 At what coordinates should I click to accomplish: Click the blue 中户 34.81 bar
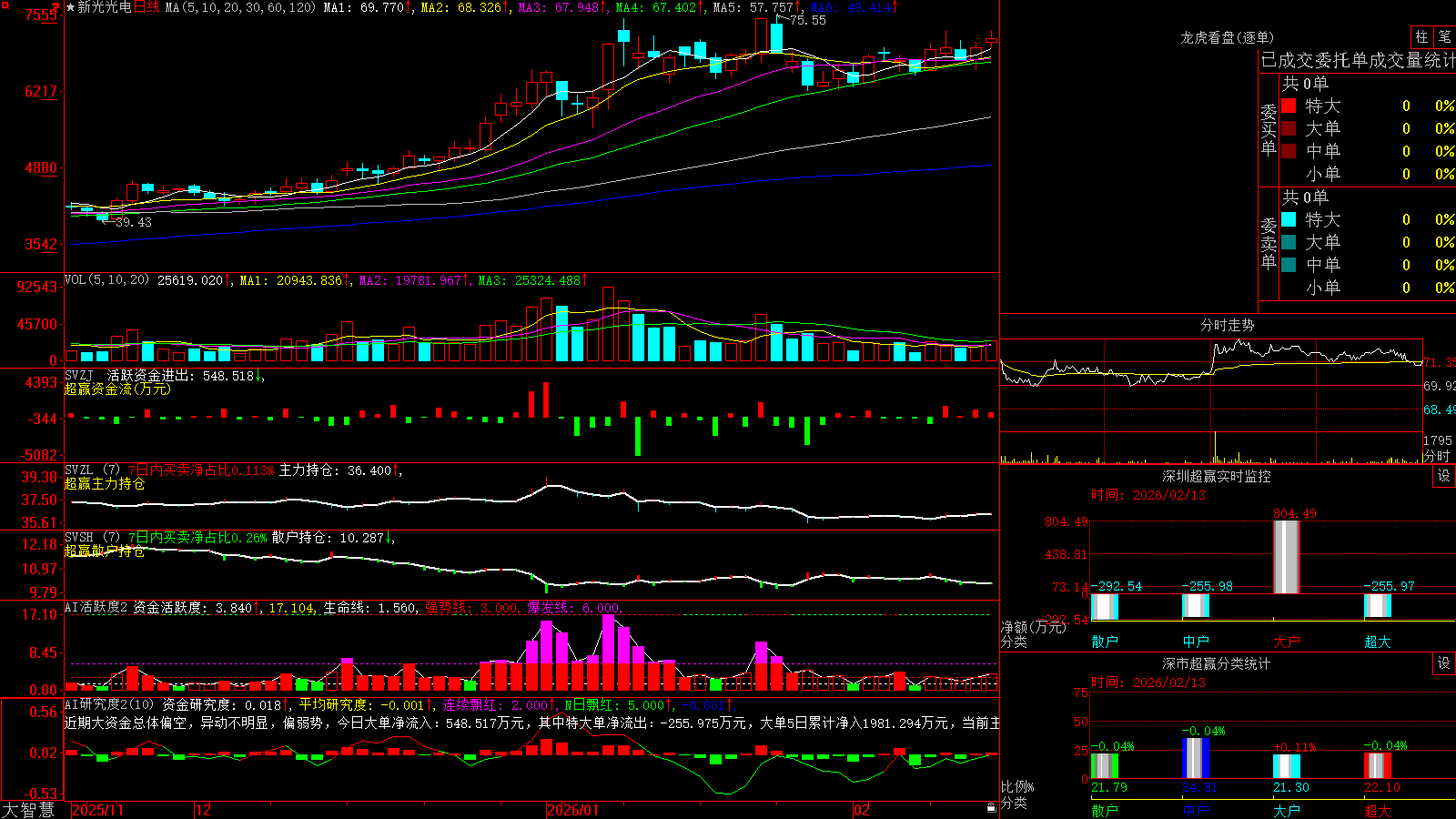[x=1196, y=758]
